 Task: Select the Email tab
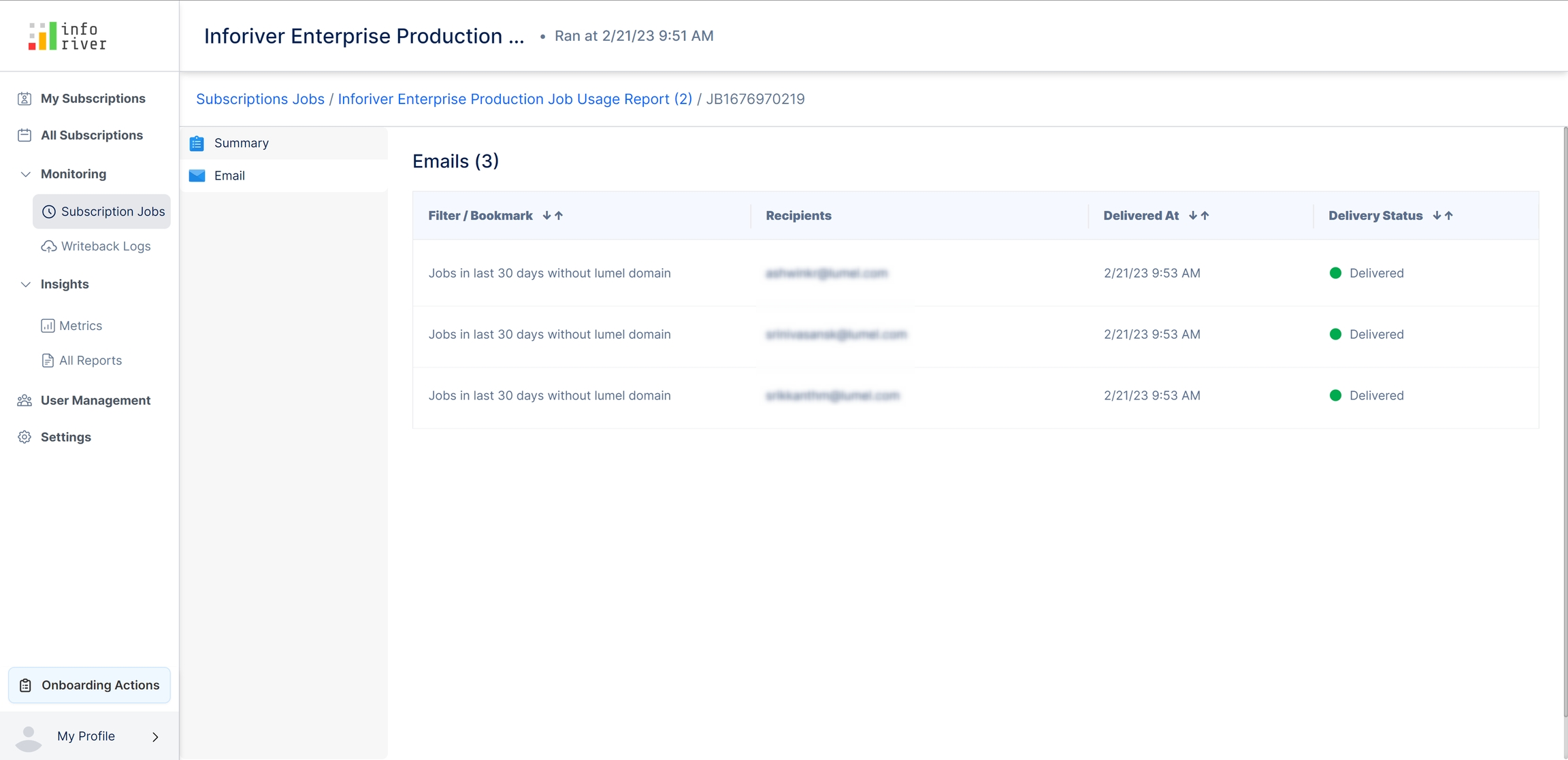(229, 176)
